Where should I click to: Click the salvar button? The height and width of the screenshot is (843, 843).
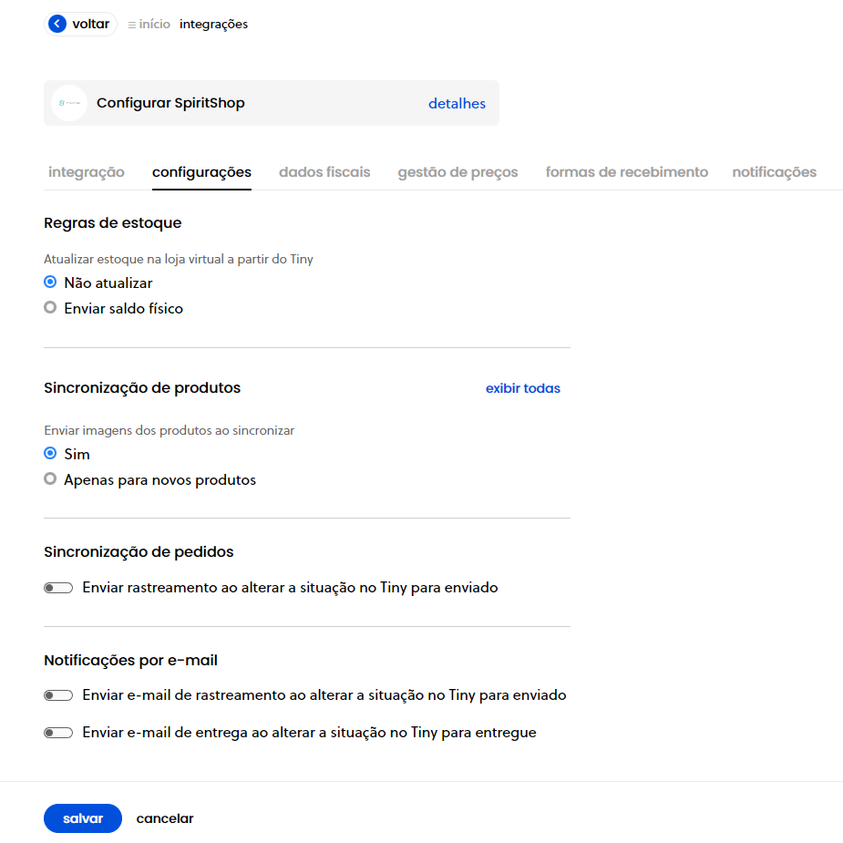(83, 818)
